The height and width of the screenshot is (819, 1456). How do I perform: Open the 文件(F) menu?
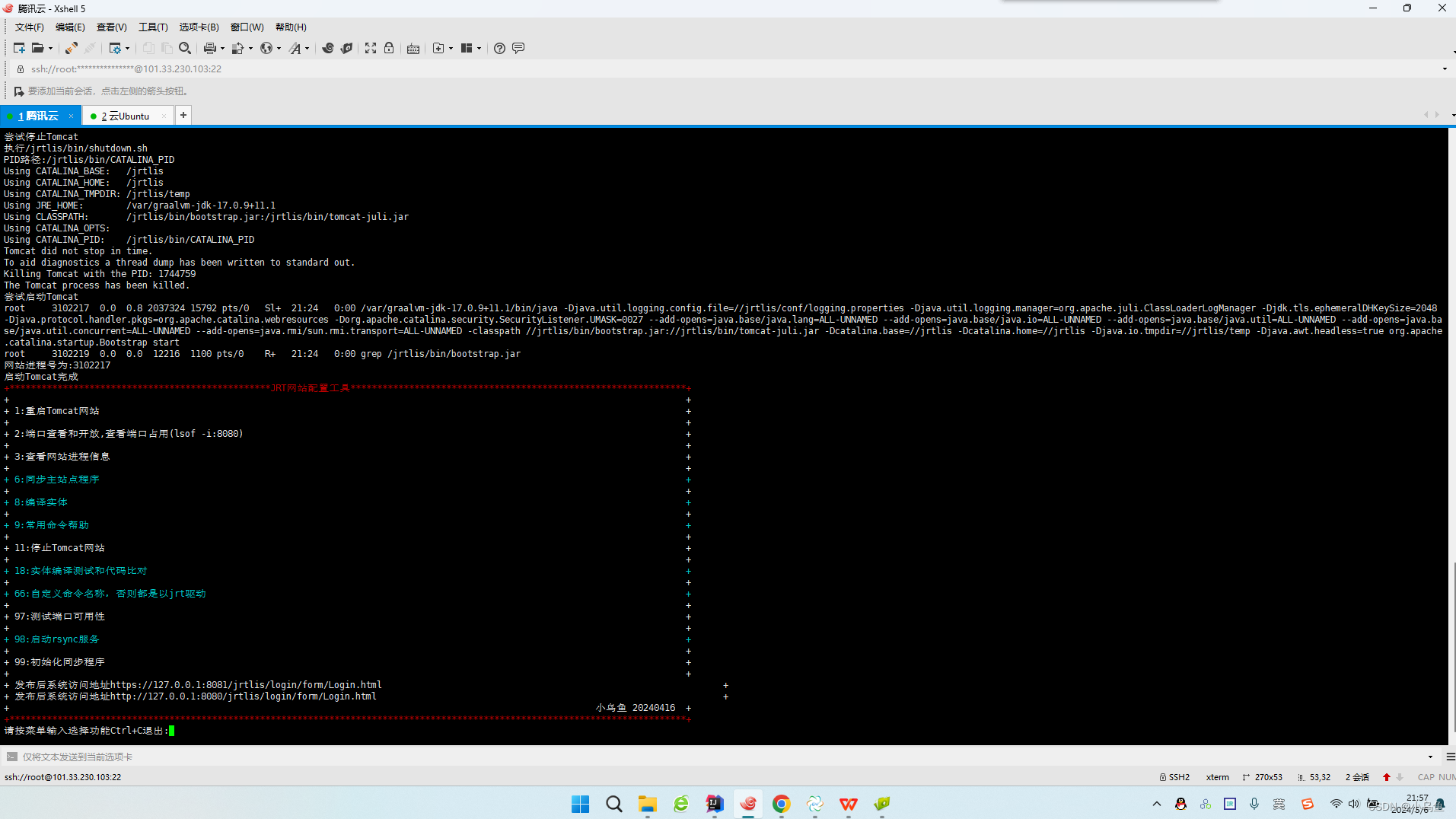click(x=30, y=27)
